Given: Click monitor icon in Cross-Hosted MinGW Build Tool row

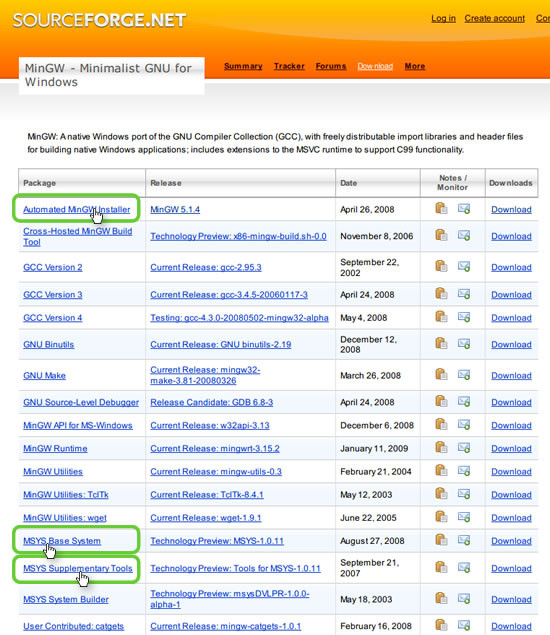Looking at the screenshot, I should [464, 235].
